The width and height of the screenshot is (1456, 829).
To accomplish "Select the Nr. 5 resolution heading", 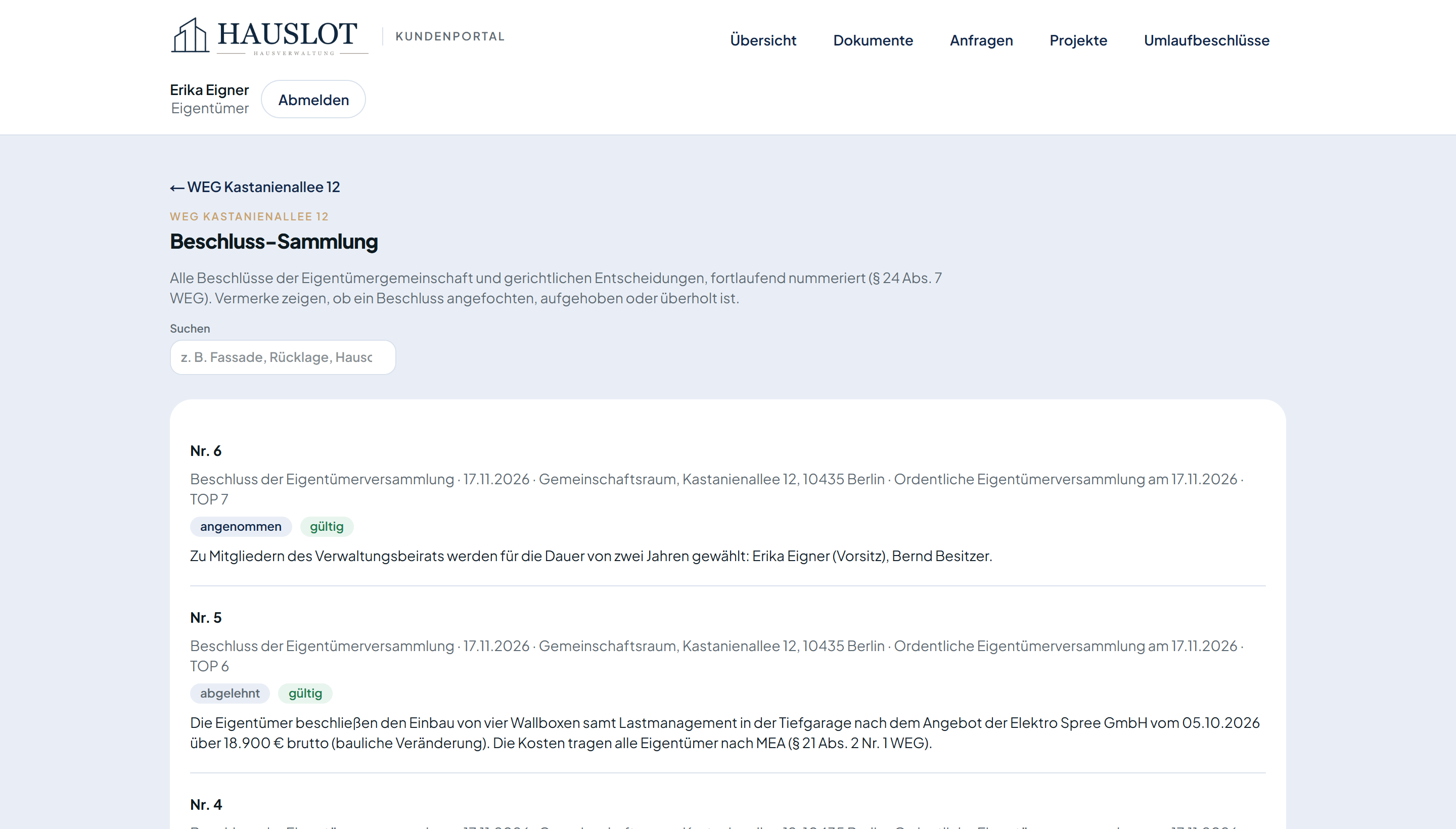I will pyautogui.click(x=206, y=618).
